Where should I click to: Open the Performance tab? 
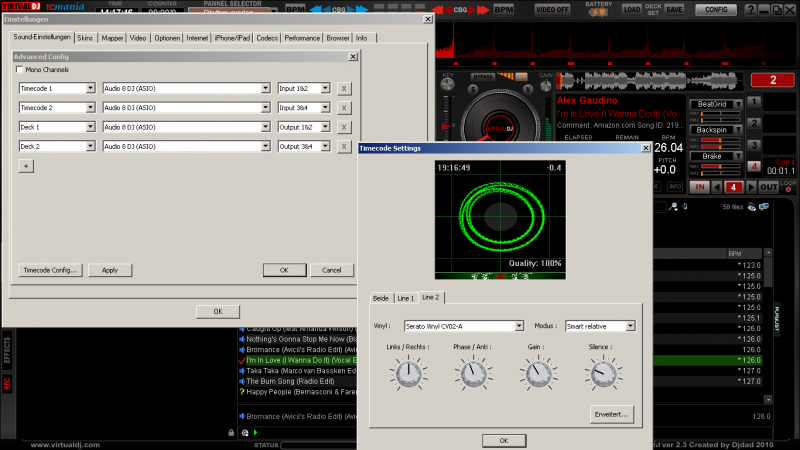click(302, 38)
